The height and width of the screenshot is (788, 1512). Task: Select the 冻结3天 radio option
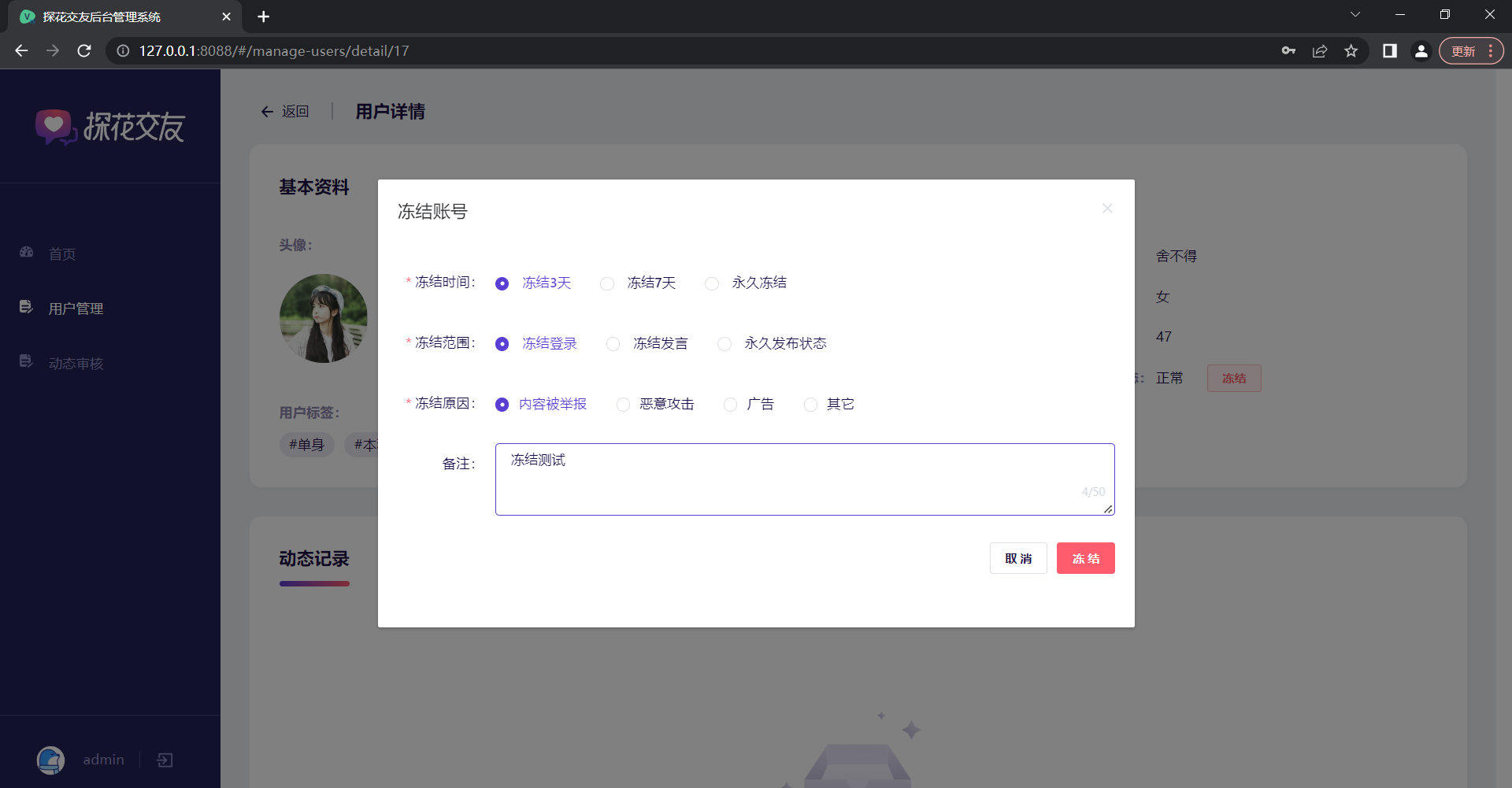[533, 283]
